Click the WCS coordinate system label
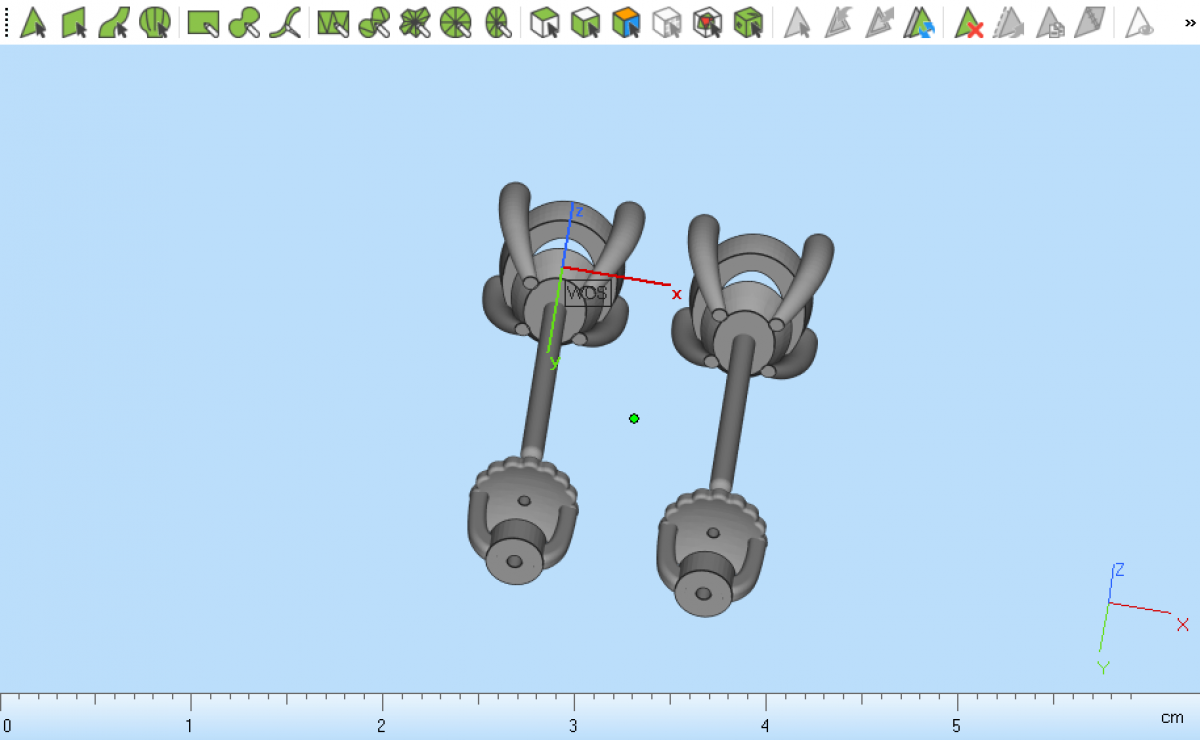 (586, 293)
